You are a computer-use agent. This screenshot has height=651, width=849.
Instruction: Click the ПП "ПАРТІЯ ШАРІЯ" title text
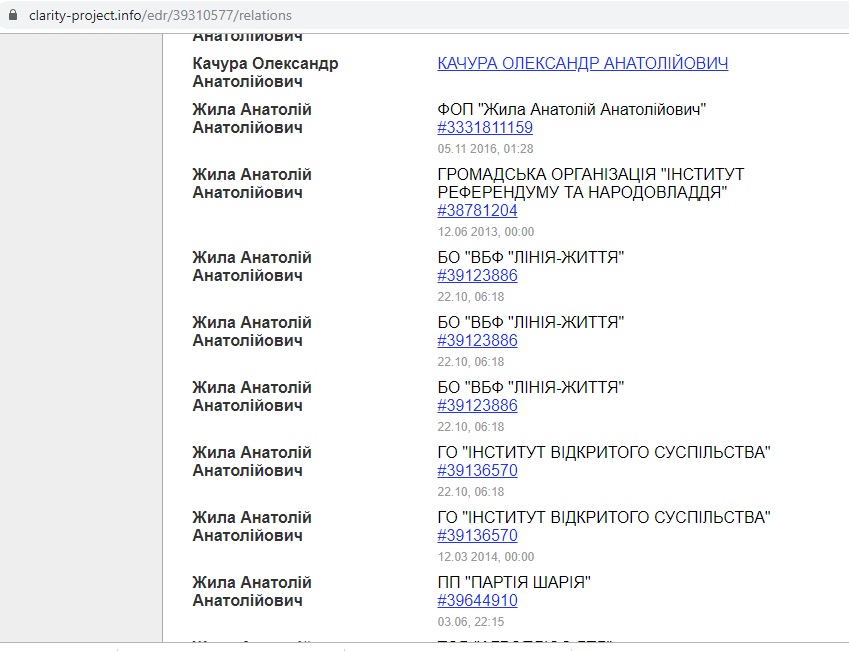pos(514,582)
